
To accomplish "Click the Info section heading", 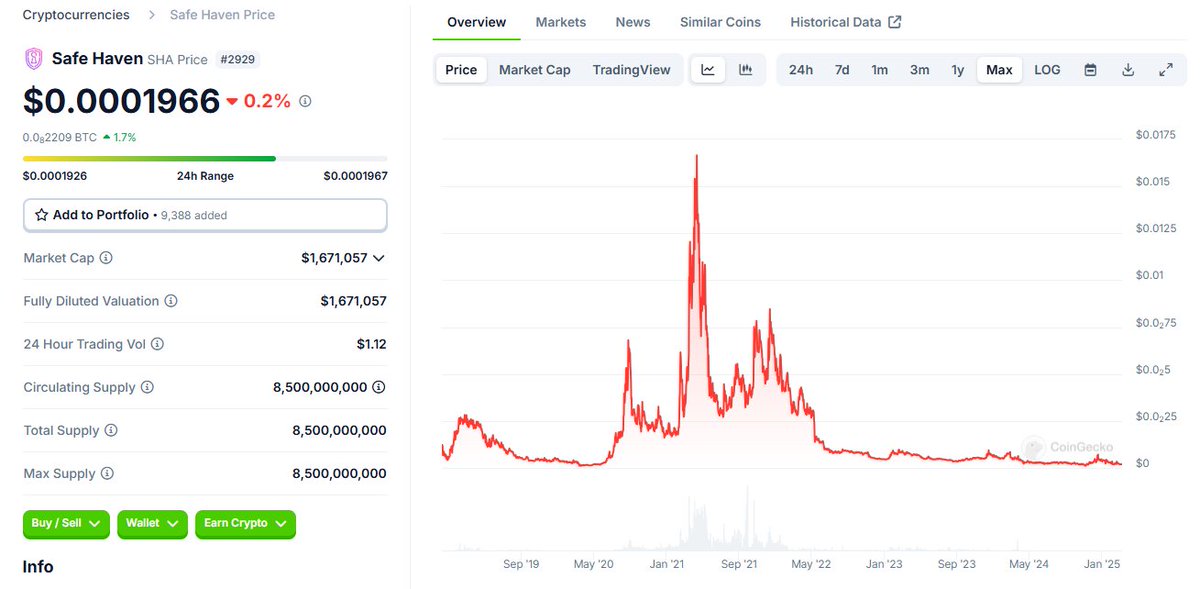I will (x=38, y=567).
